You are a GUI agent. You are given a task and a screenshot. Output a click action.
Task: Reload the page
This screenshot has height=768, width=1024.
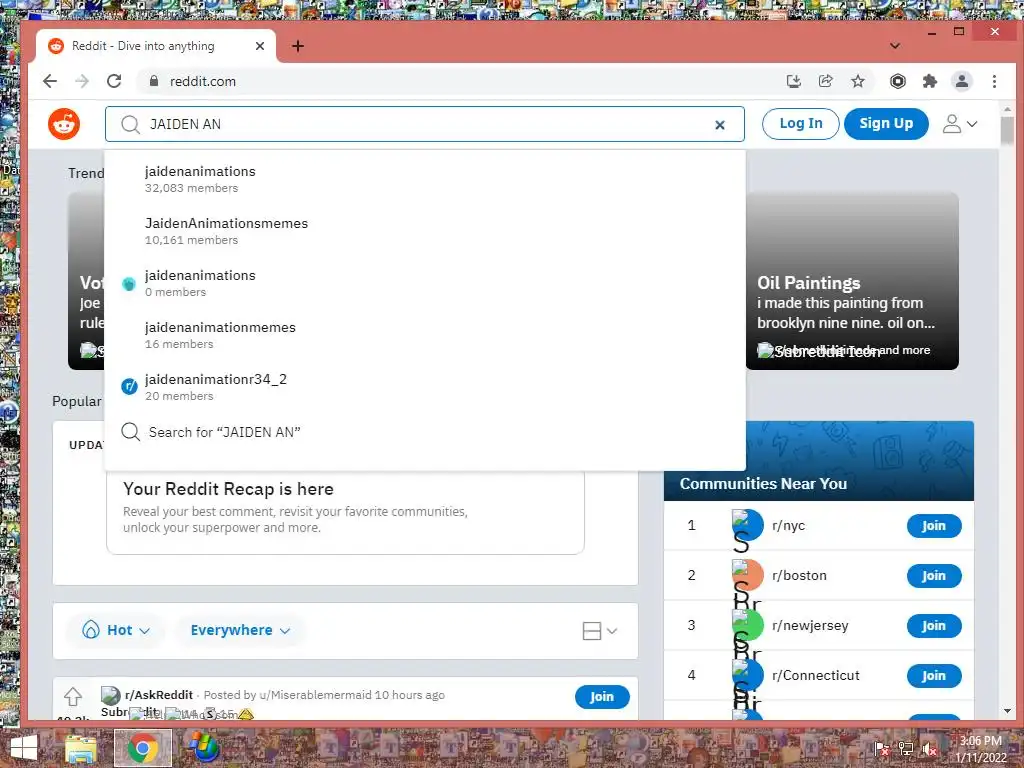click(x=114, y=81)
